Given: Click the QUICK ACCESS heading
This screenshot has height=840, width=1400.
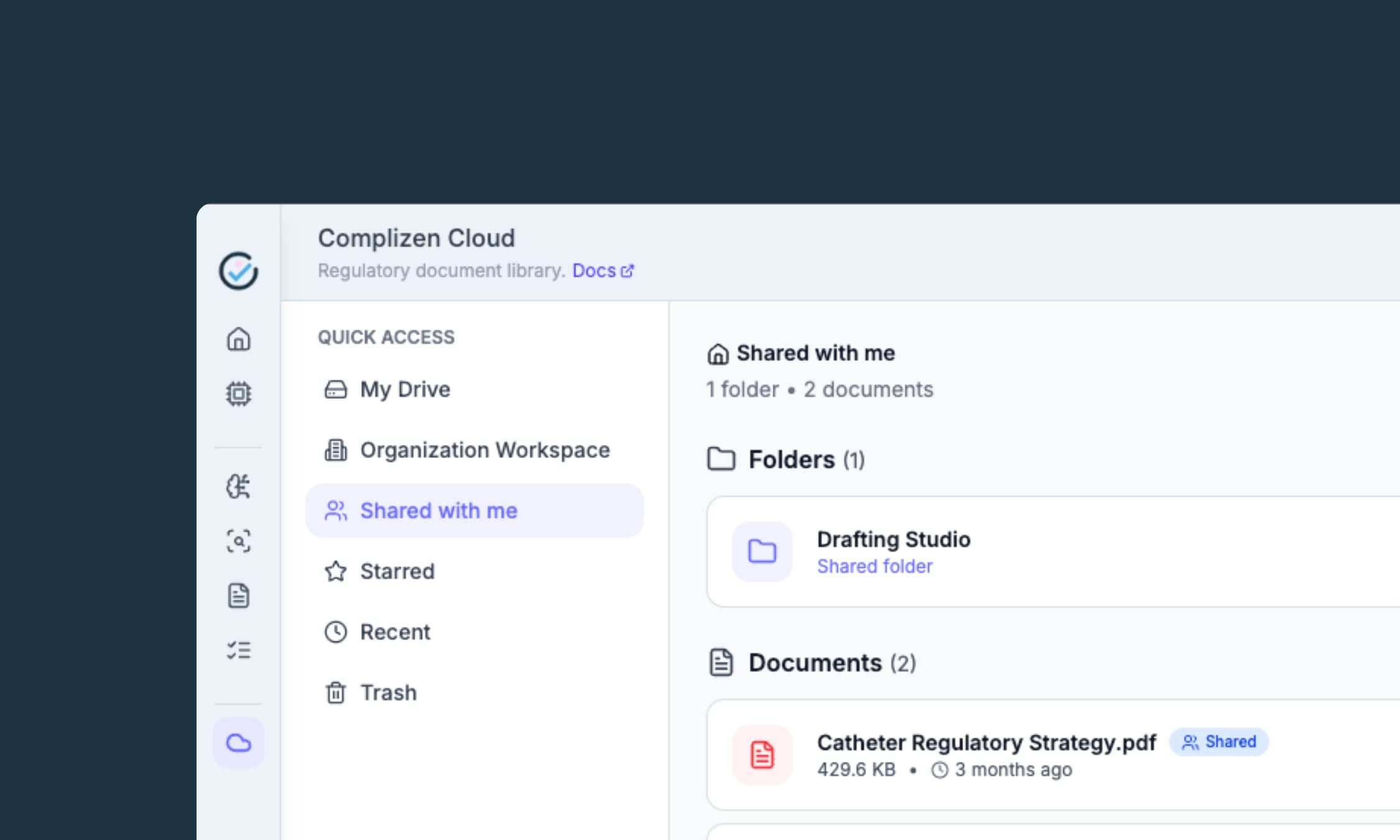Looking at the screenshot, I should click(386, 337).
